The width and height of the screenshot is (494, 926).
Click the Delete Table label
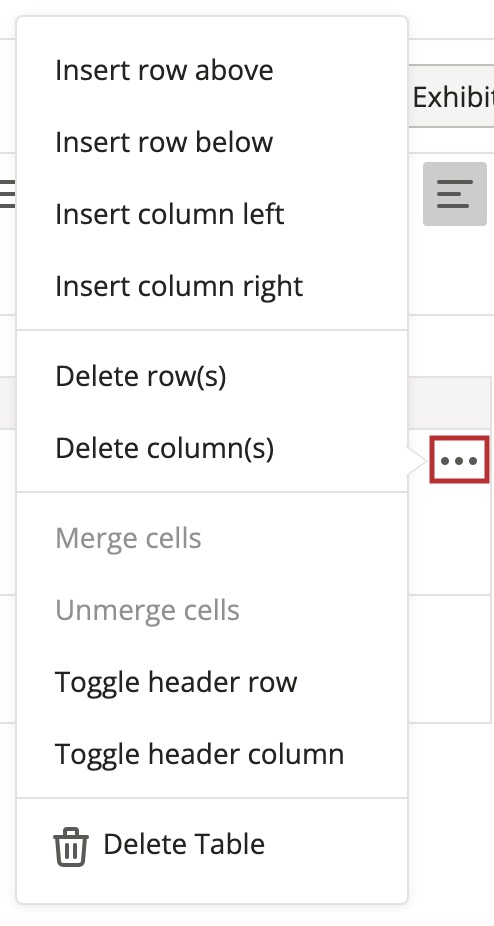point(184,844)
